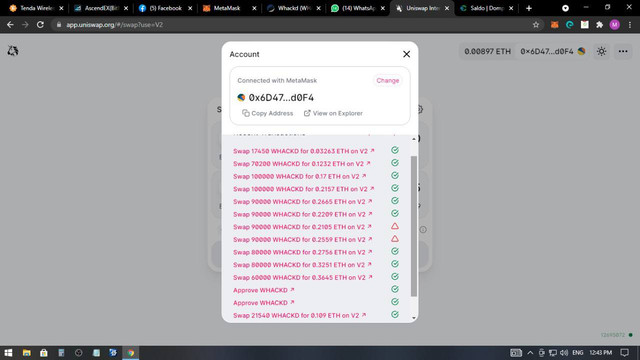Open failed Swap 90000 WHACKD for 0.2105 ETH
This screenshot has width=640, height=360.
tap(302, 227)
